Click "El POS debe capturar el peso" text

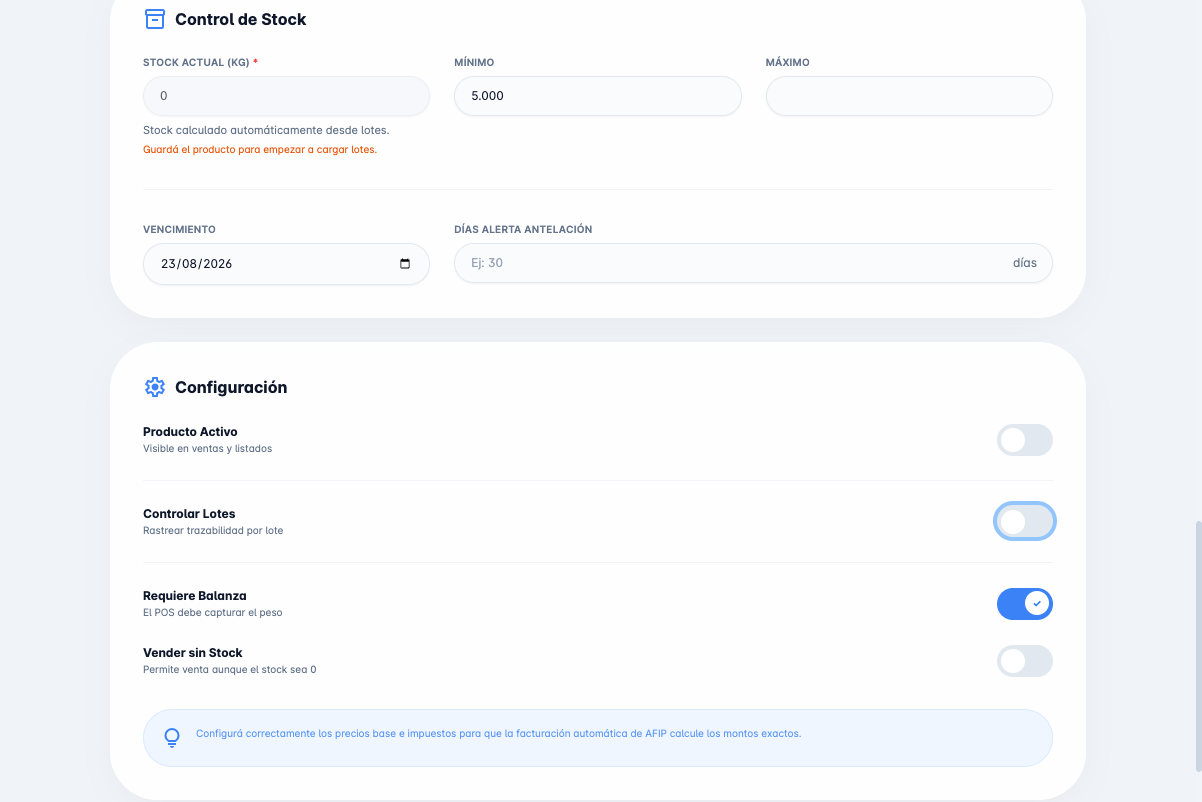pos(213,613)
